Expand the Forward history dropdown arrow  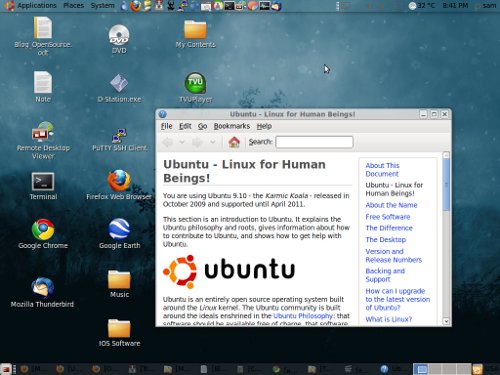pyautogui.click(x=212, y=142)
